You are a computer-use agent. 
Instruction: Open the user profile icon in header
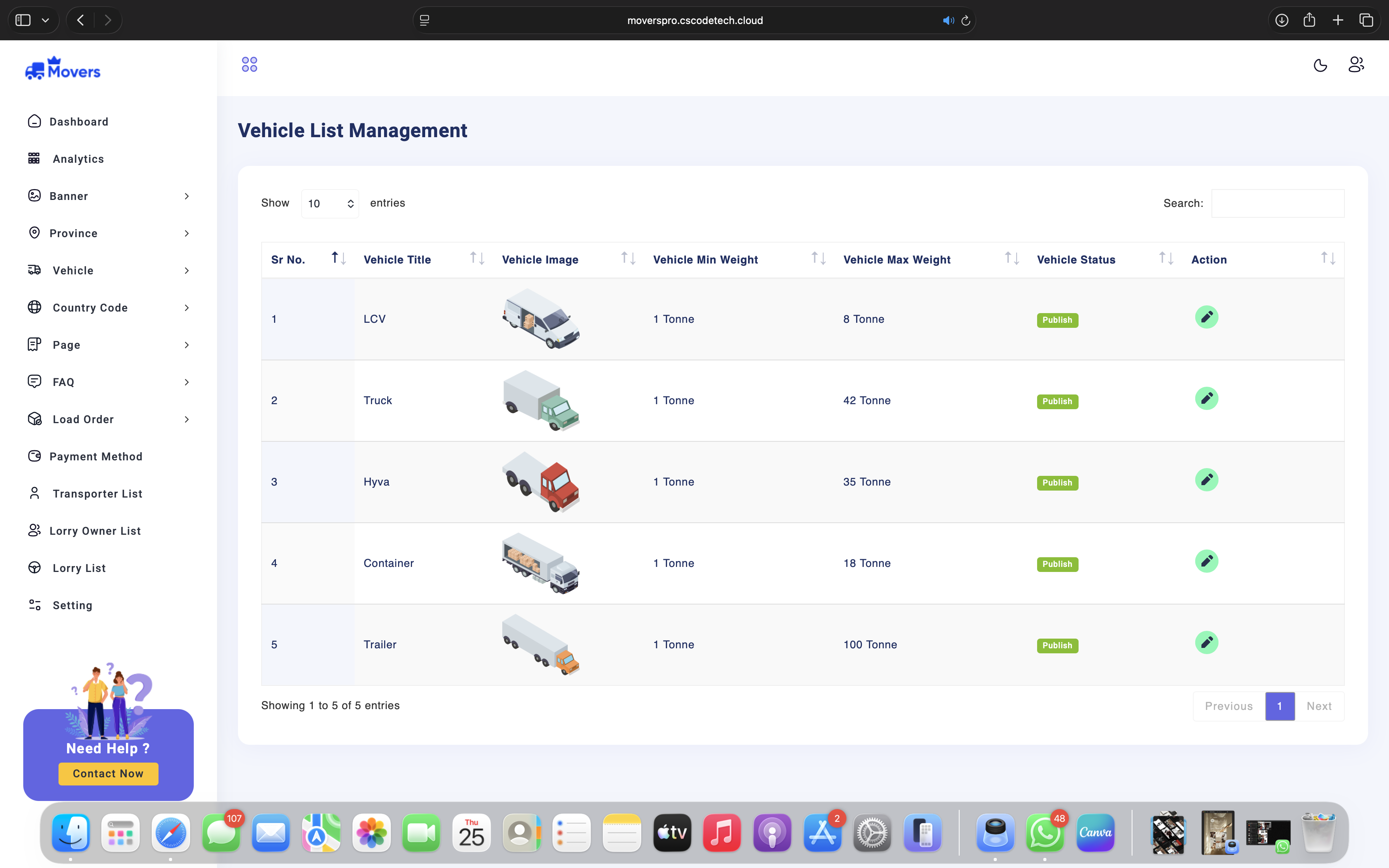click(x=1356, y=65)
